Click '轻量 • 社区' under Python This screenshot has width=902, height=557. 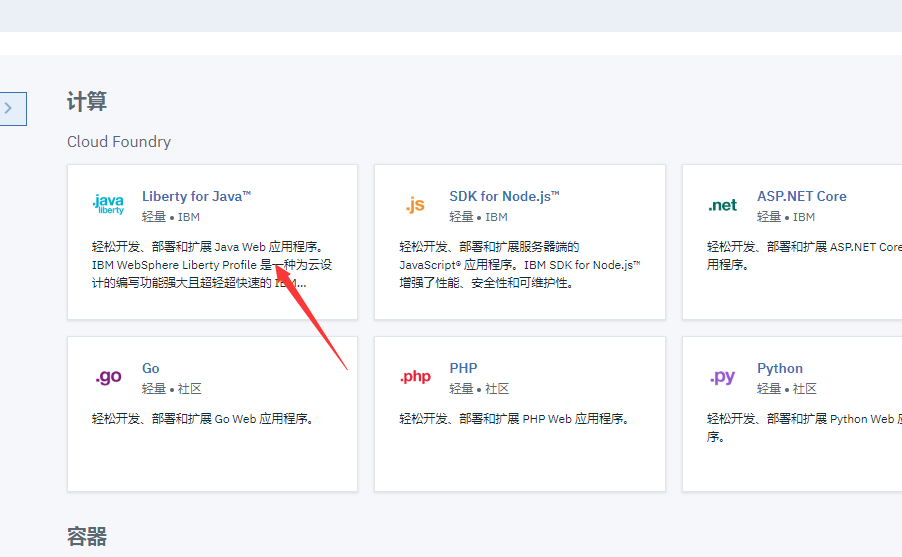tap(786, 389)
